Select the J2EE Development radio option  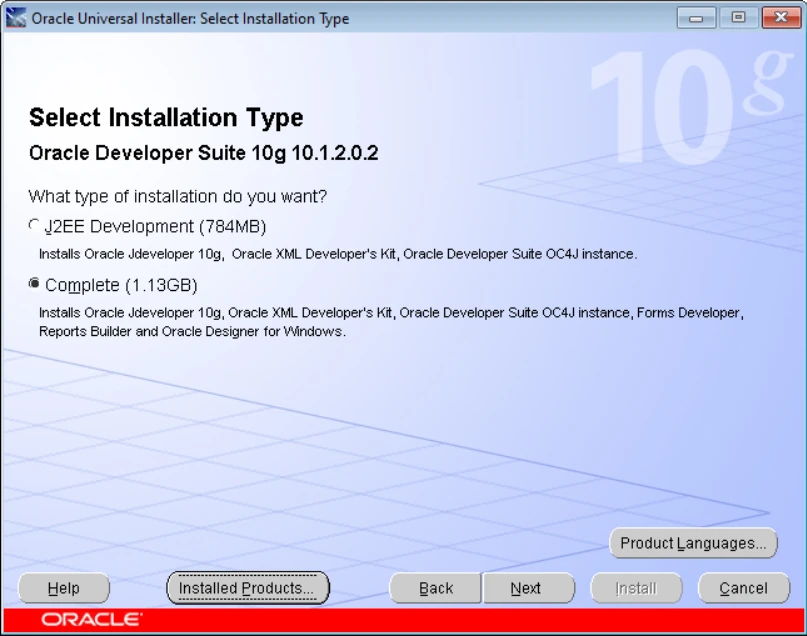click(x=34, y=225)
